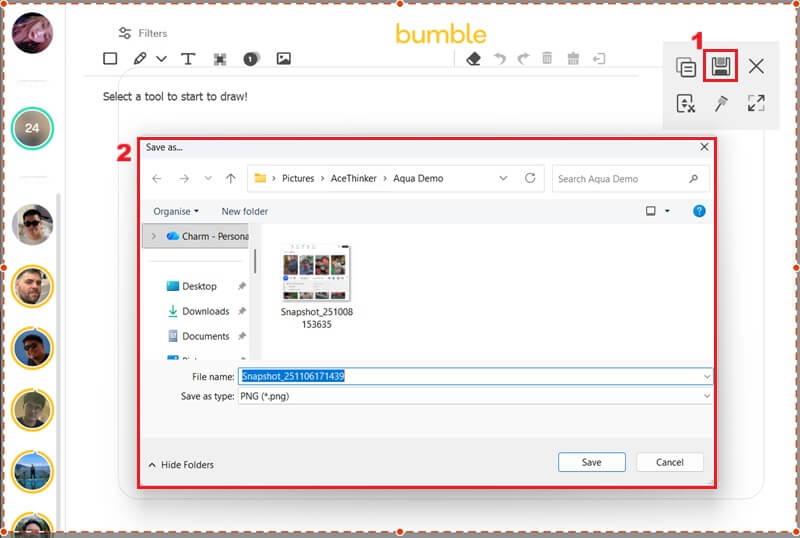
Task: Select Charm - Personal OneDrive
Action: (207, 236)
